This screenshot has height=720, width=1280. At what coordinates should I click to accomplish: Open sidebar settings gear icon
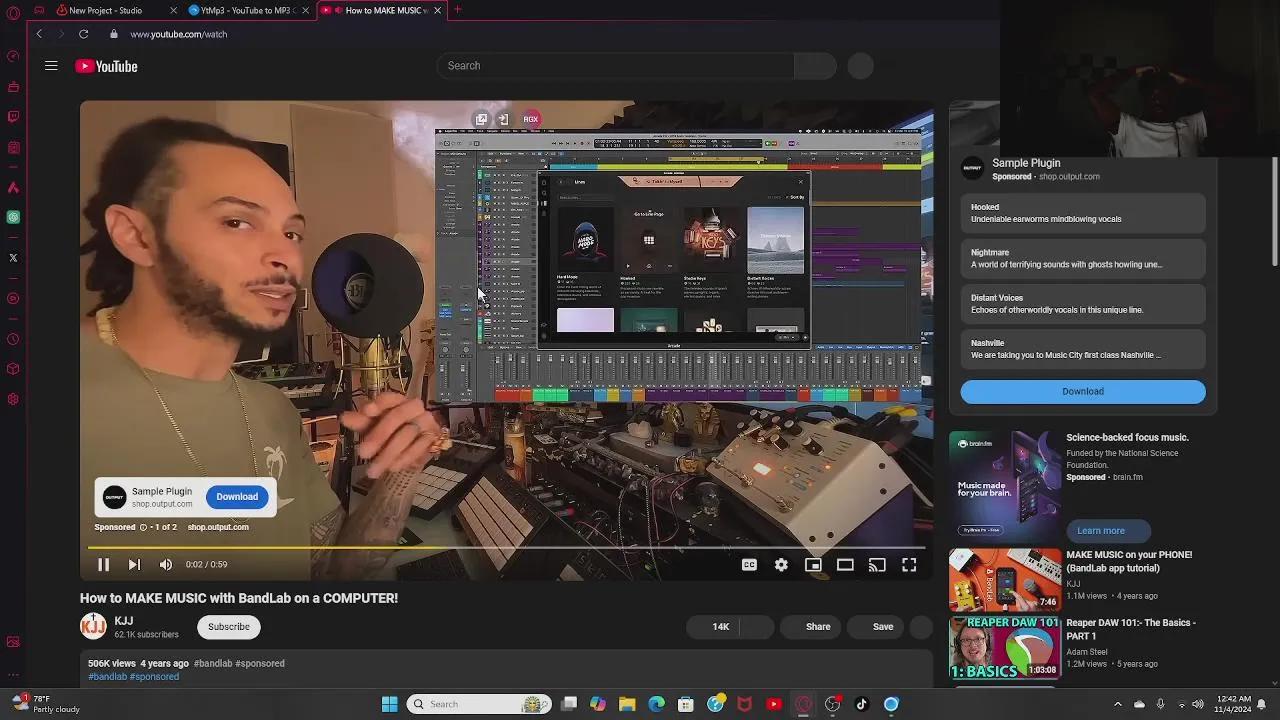(13, 400)
